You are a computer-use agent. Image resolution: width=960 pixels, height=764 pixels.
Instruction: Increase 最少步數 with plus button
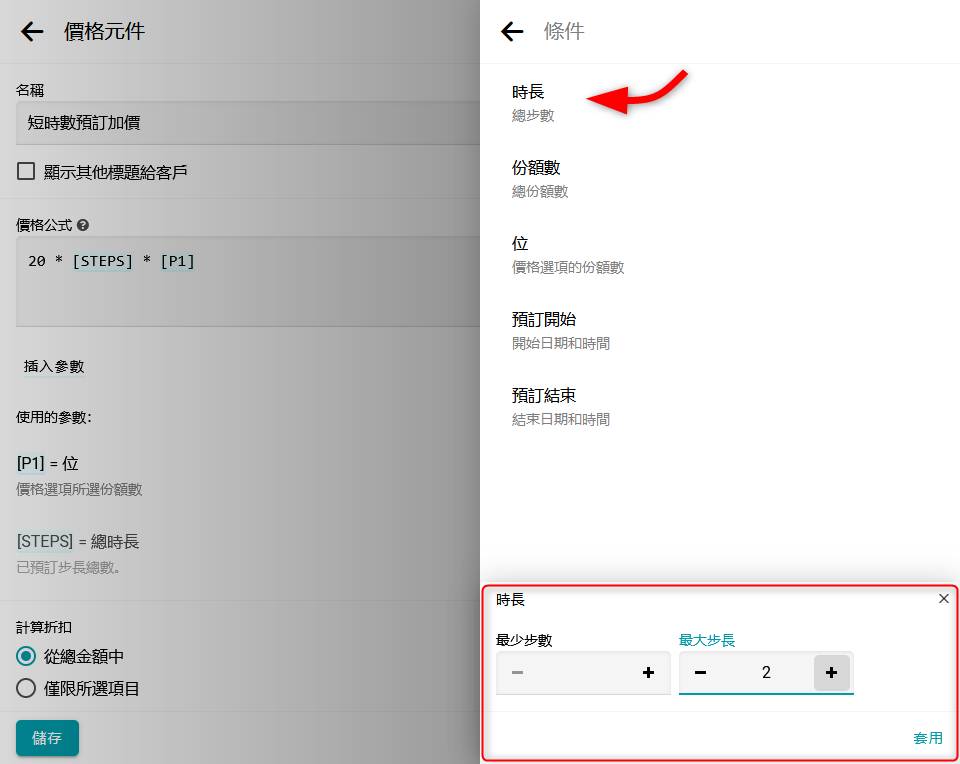click(648, 673)
